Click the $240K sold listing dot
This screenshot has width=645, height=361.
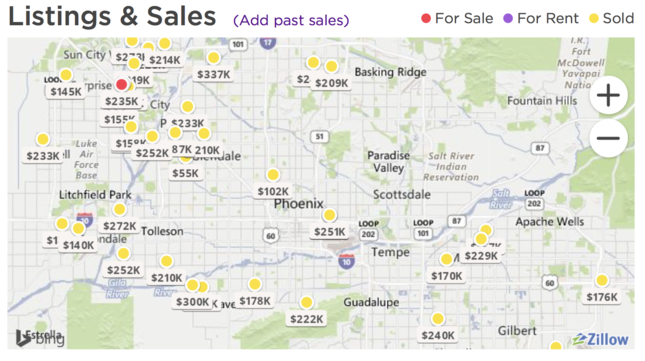click(x=438, y=319)
